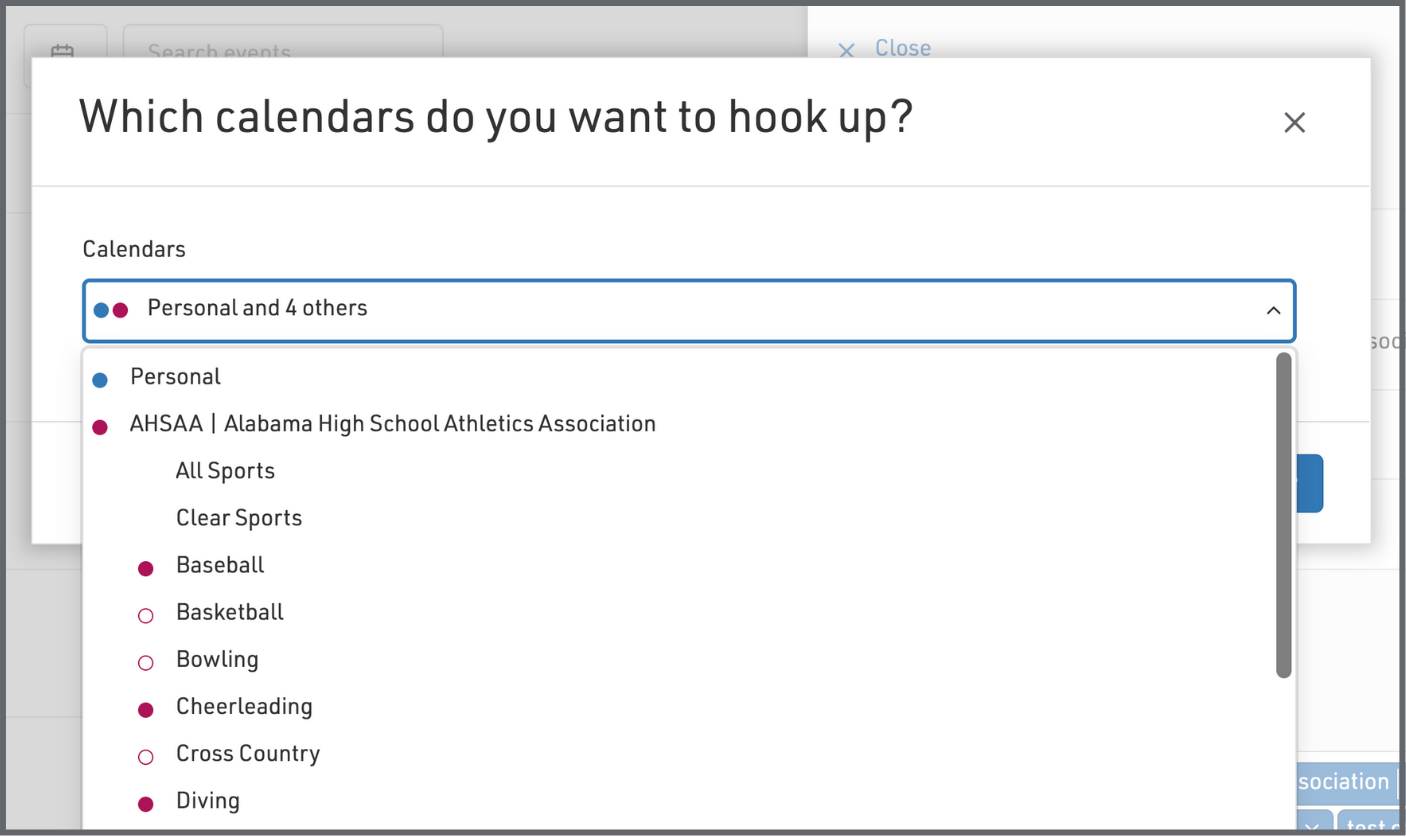Click the filled dot next to Baseball
This screenshot has height=837, width=1406.
pos(146,569)
